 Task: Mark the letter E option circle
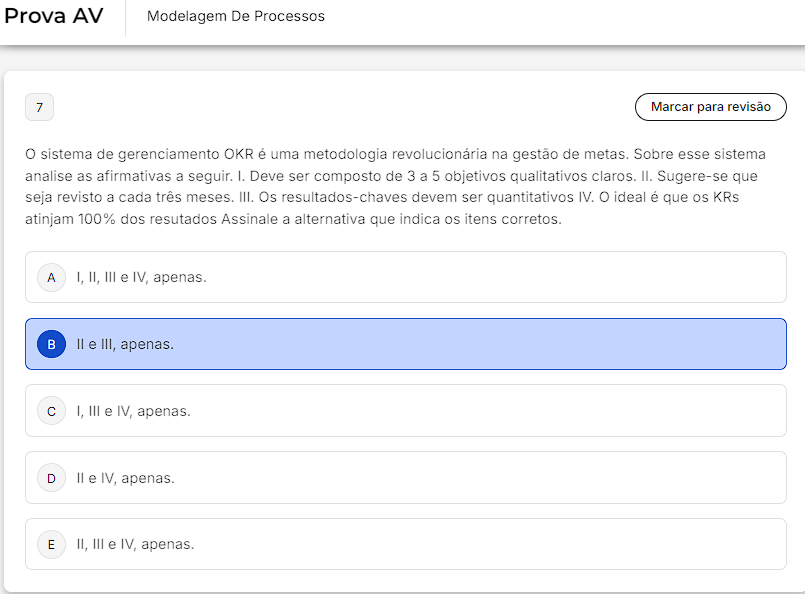51,544
